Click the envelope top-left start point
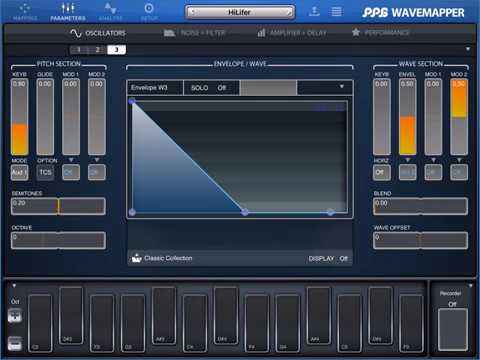Image resolution: width=480 pixels, height=360 pixels. coord(132,101)
